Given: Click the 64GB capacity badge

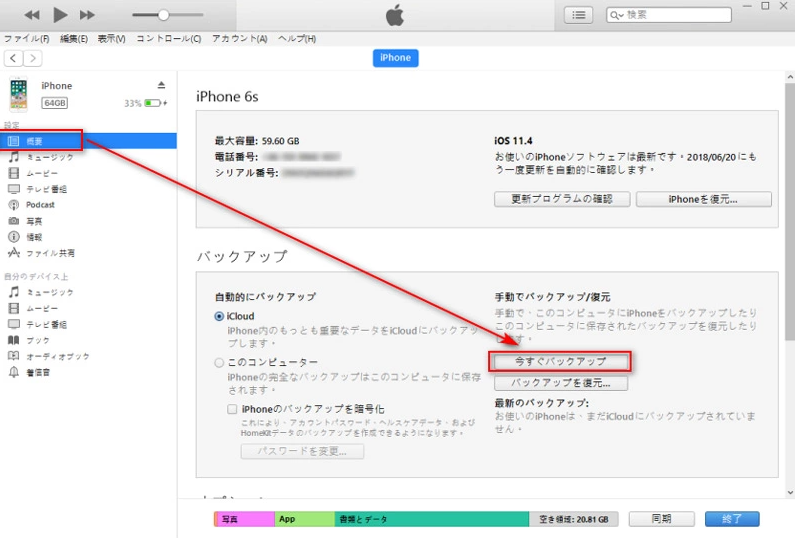Looking at the screenshot, I should [x=54, y=103].
